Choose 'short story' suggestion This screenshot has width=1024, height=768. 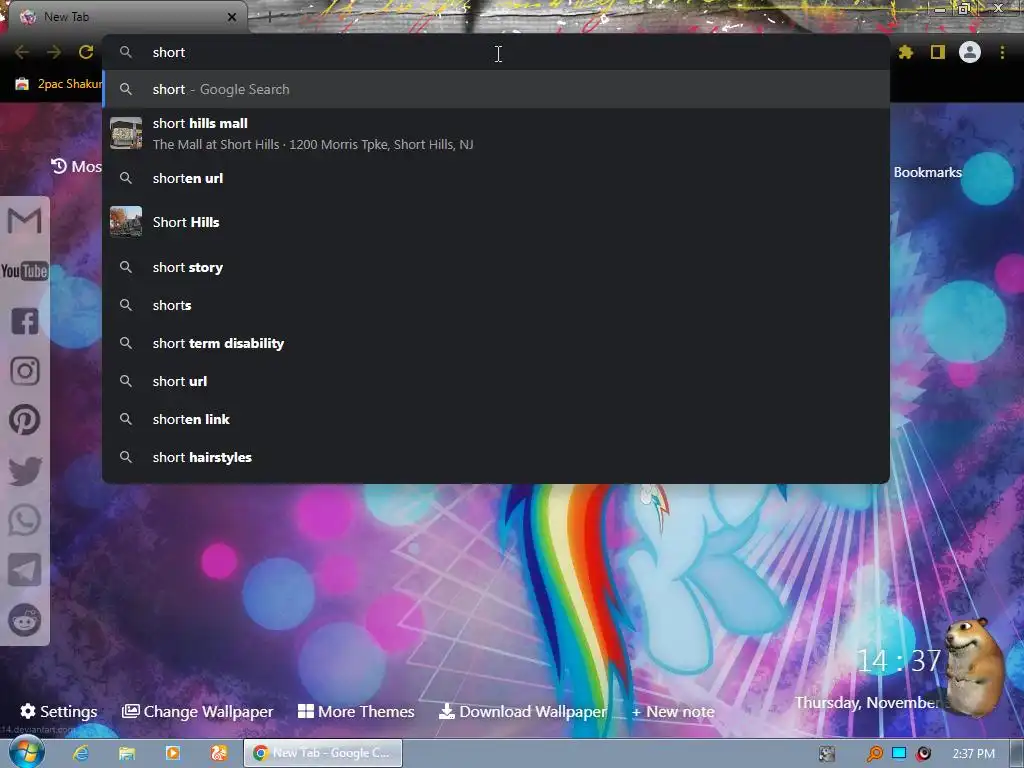496,267
